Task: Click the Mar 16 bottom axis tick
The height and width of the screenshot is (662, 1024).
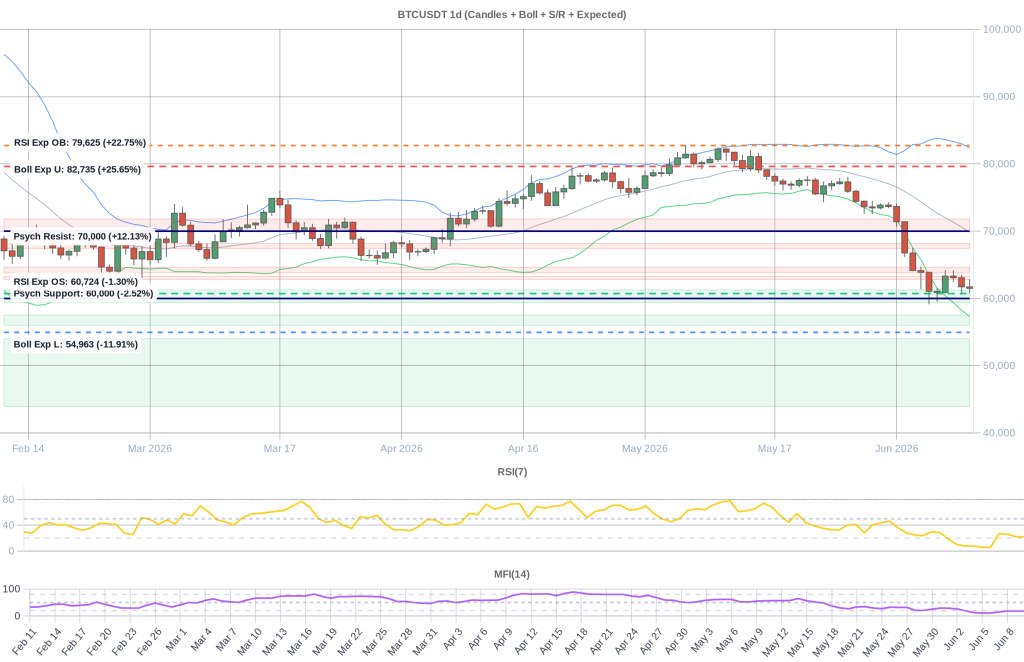Action: tap(300, 640)
